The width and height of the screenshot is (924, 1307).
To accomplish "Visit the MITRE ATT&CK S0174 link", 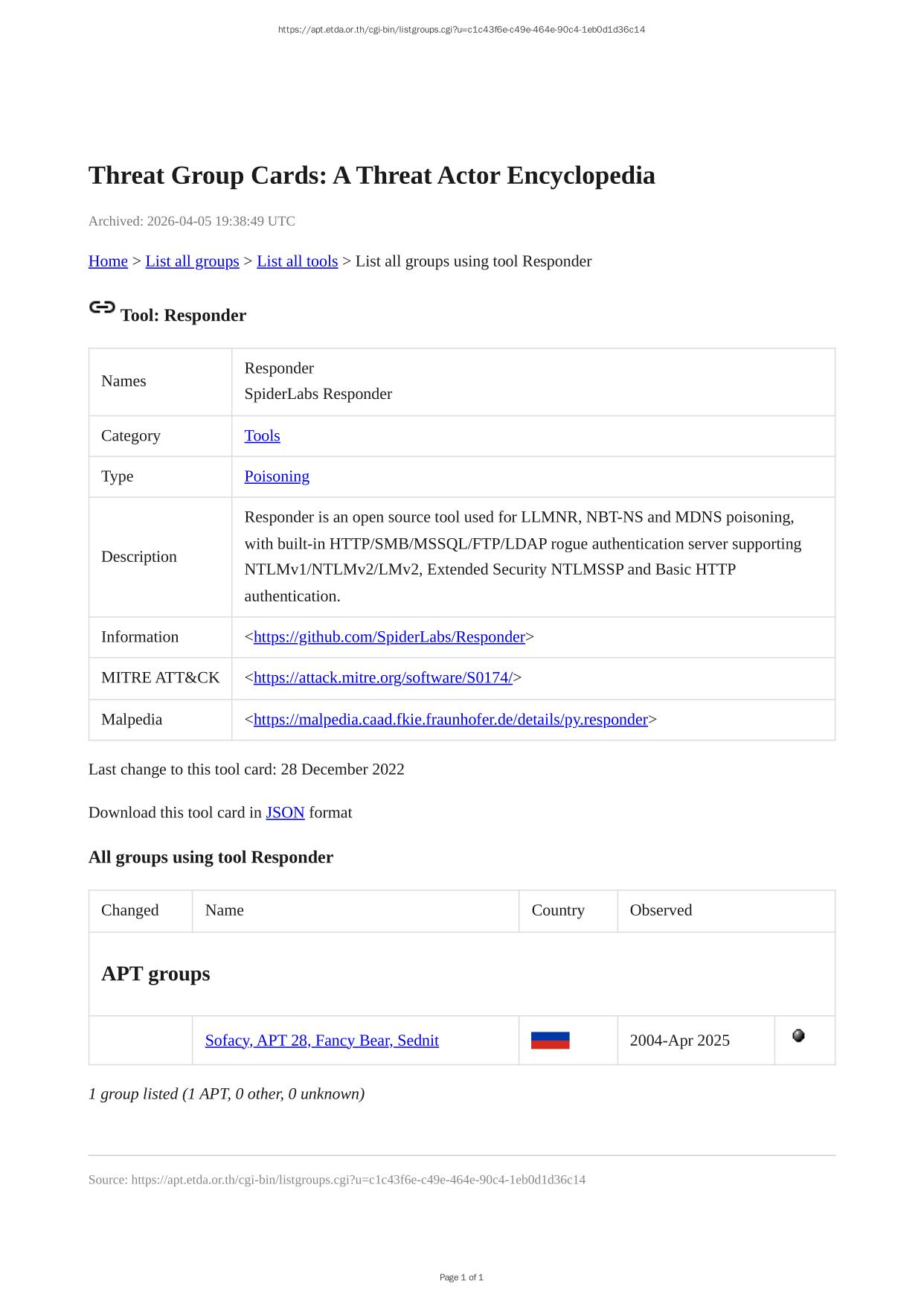I will (x=382, y=678).
